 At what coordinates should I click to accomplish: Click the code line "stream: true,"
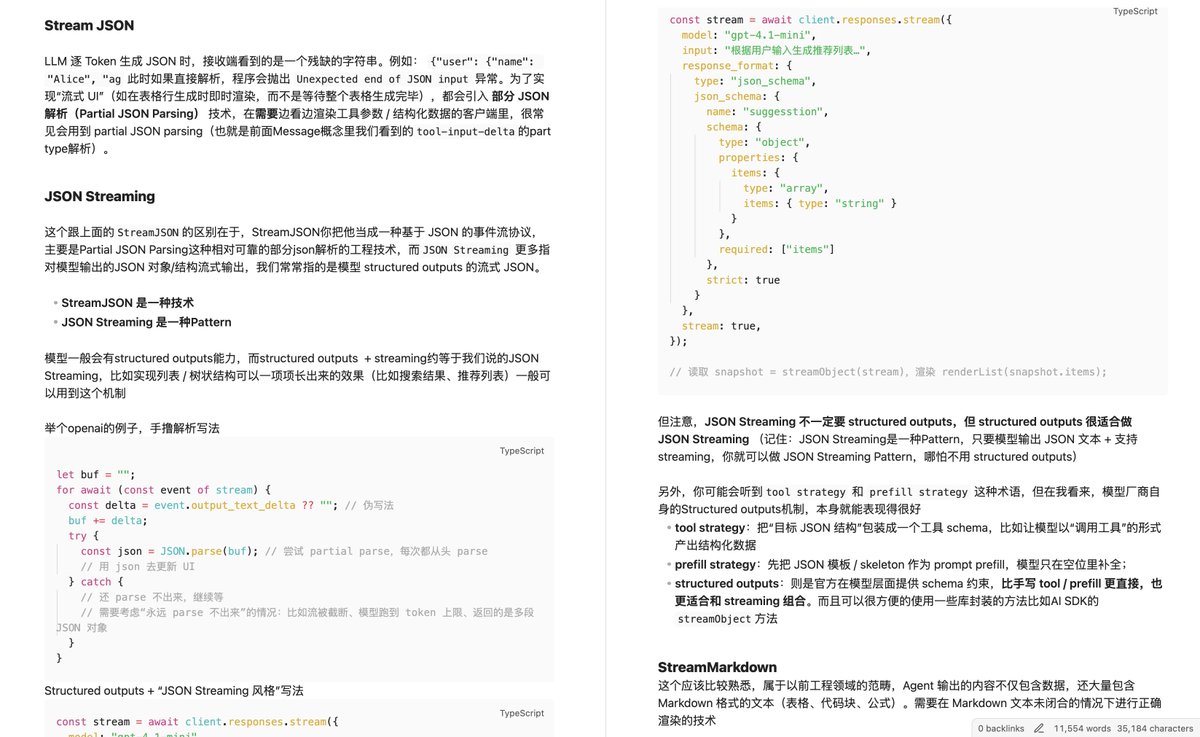click(721, 326)
